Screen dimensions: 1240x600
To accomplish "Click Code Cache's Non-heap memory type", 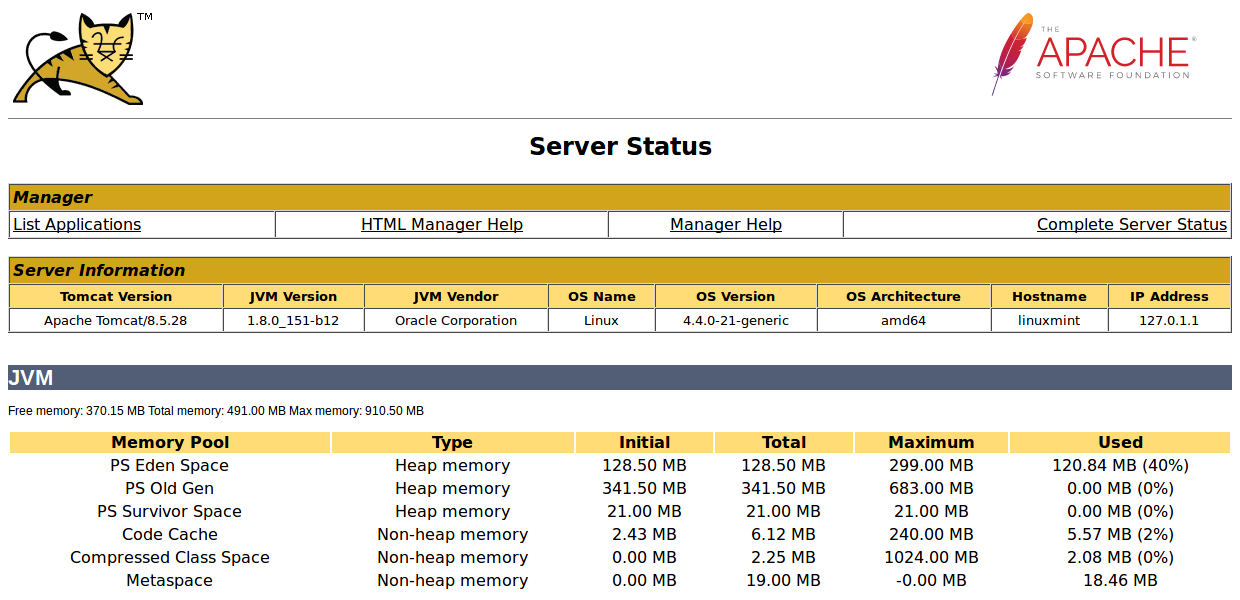I will tap(453, 535).
